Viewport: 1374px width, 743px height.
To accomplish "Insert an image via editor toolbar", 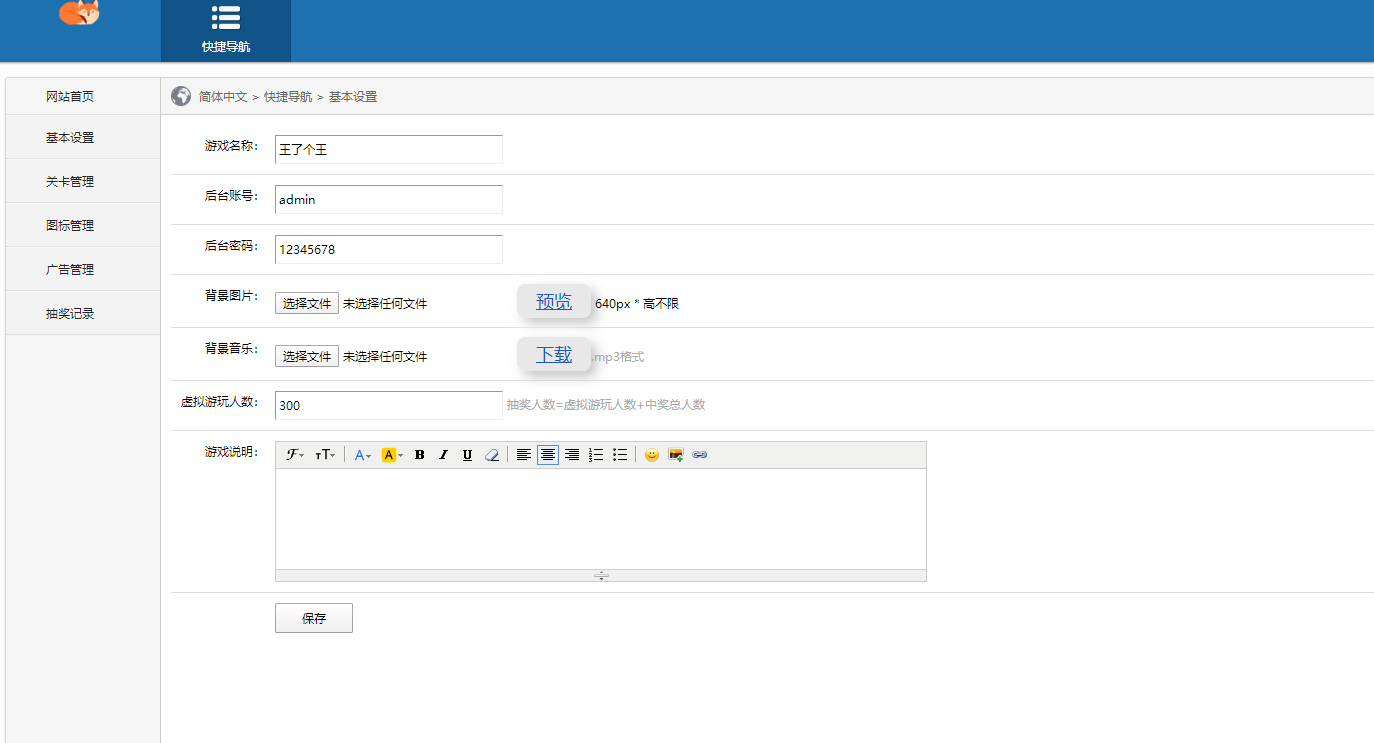I will click(x=676, y=455).
